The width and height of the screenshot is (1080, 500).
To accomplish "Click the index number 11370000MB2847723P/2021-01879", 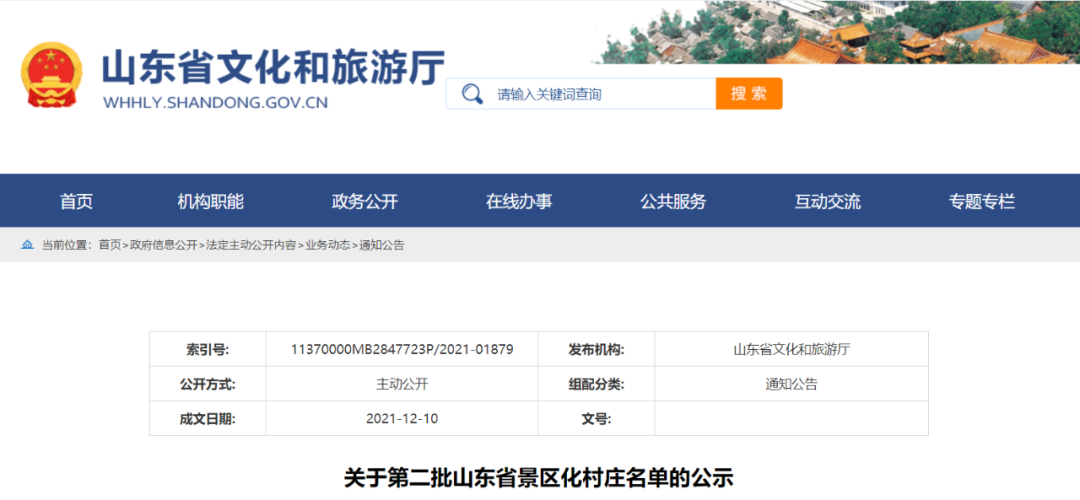I will point(402,350).
